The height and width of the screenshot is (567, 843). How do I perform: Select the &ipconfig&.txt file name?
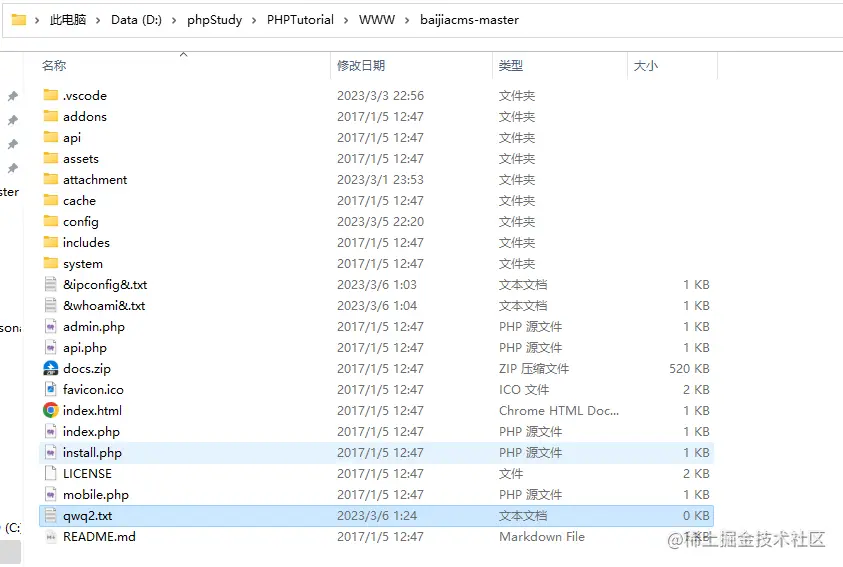[105, 284]
